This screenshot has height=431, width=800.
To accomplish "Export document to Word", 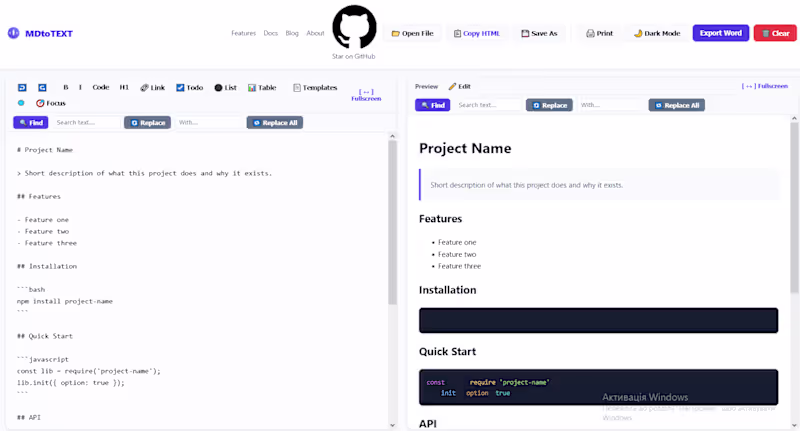I will (720, 33).
